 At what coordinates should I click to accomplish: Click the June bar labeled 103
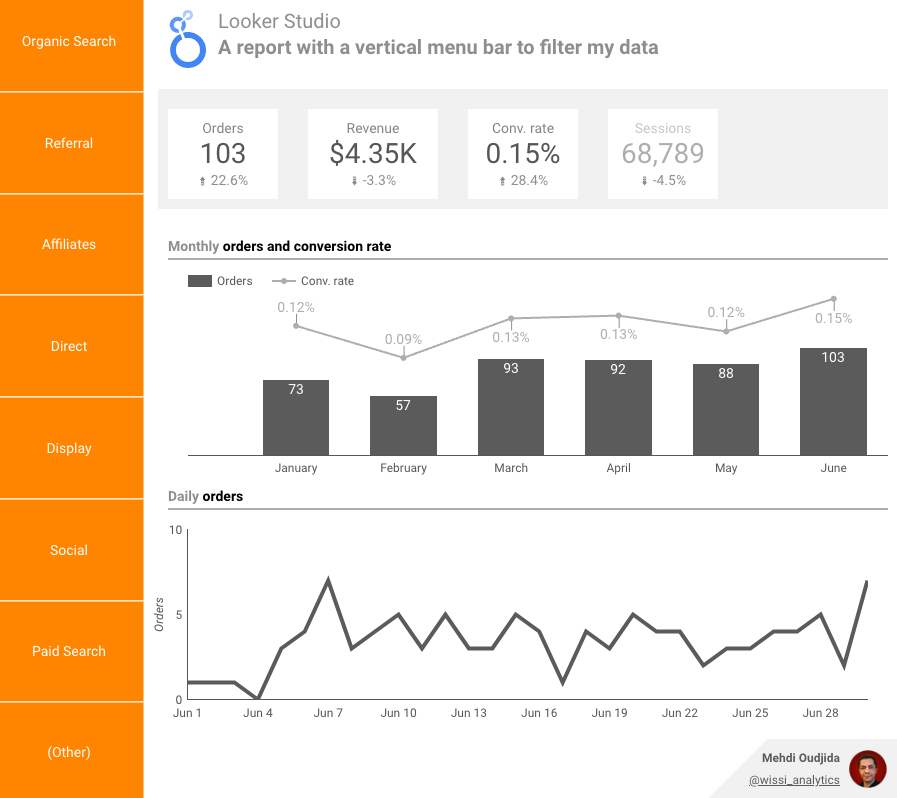[x=834, y=402]
